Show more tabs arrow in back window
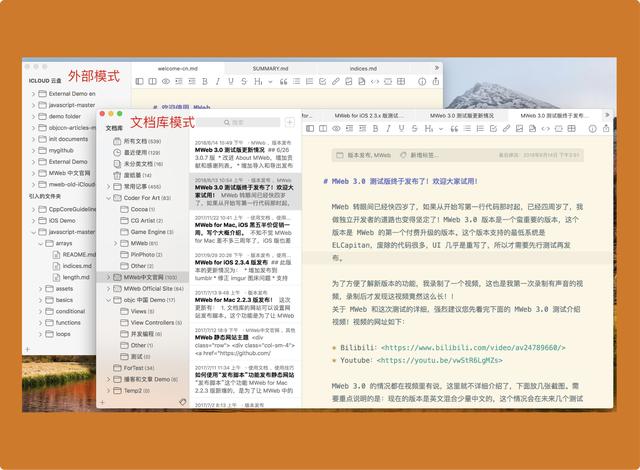Screen dimensions: 640x470 pyautogui.click(x=437, y=68)
